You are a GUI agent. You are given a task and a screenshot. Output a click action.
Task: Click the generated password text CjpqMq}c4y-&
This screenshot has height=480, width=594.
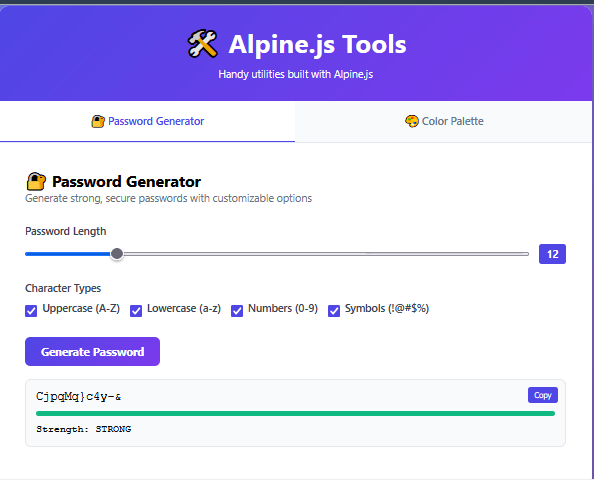click(78, 397)
